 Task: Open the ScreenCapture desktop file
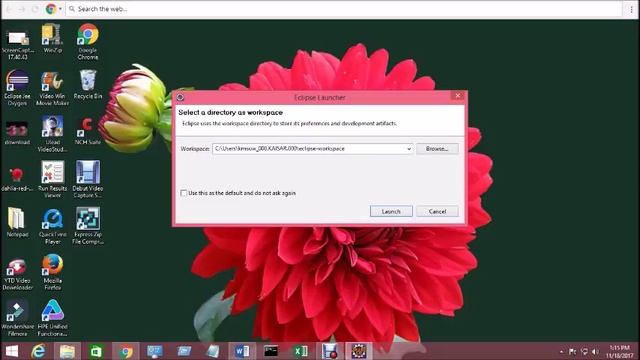coord(18,42)
